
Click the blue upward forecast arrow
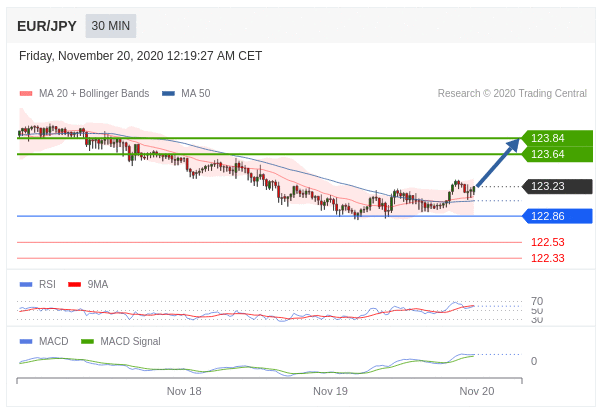pyautogui.click(x=498, y=163)
